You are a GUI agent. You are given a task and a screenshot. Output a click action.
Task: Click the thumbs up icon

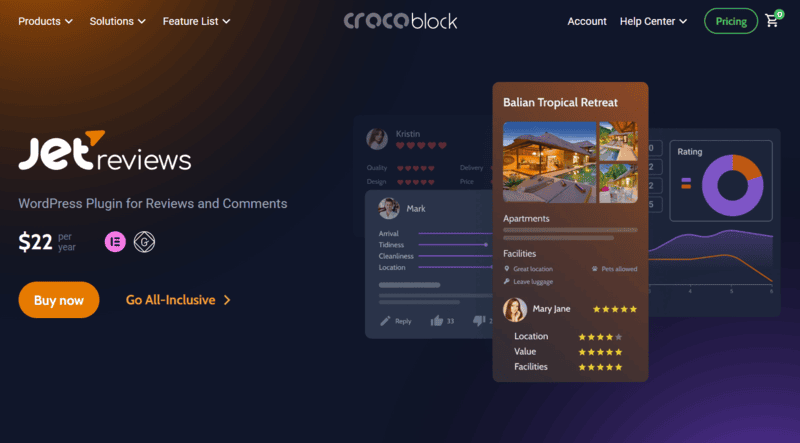(x=437, y=321)
